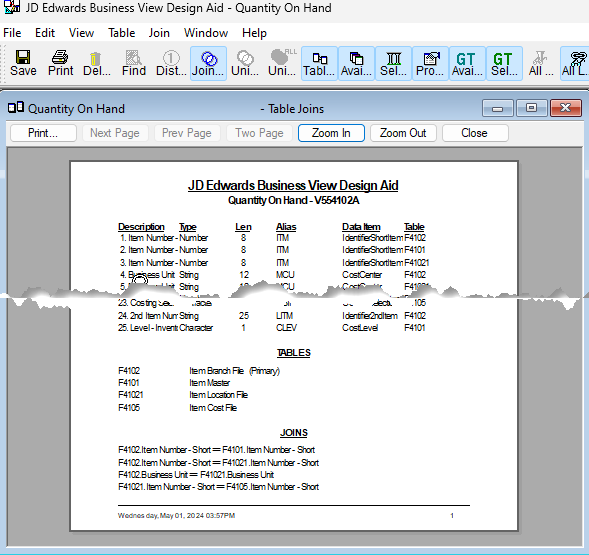Click the Prev Page button
Screen dimensions: 589x555
pos(187,133)
